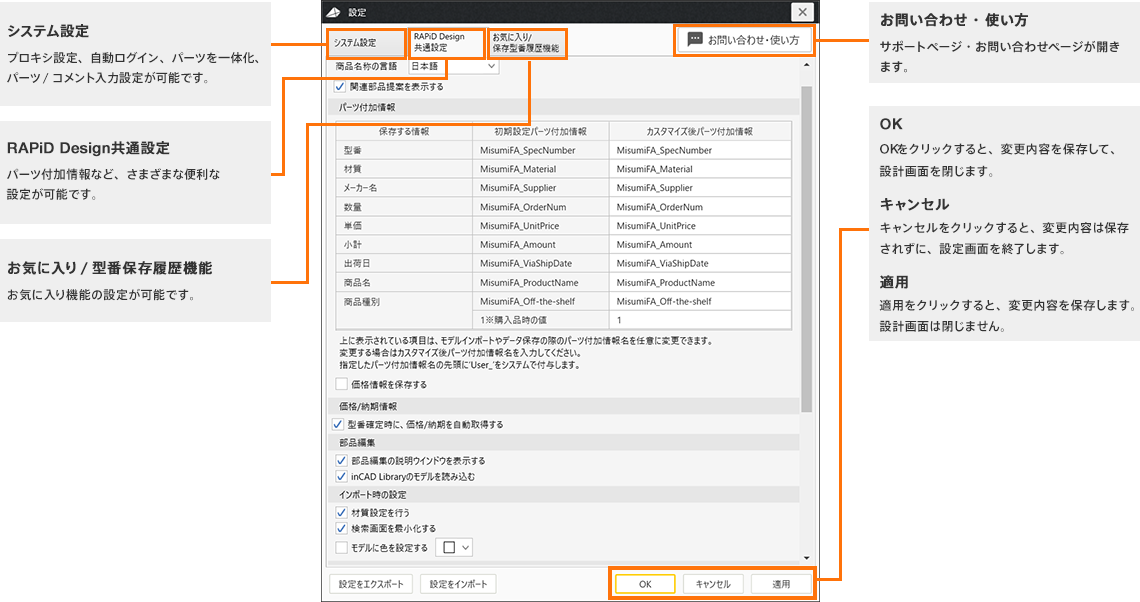This screenshot has height=602, width=1140.
Task: Enable 価格情報を保存する checkbox
Action: (340, 382)
